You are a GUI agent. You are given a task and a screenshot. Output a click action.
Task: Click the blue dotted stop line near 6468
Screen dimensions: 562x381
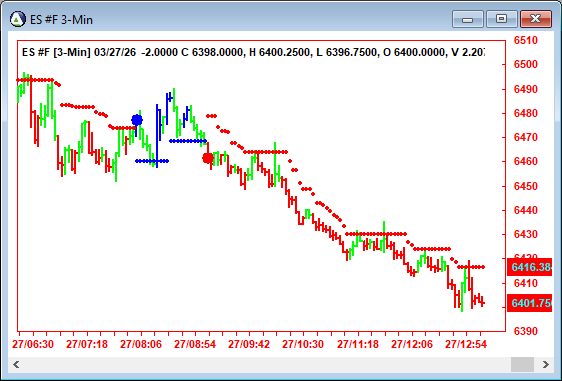click(x=188, y=141)
